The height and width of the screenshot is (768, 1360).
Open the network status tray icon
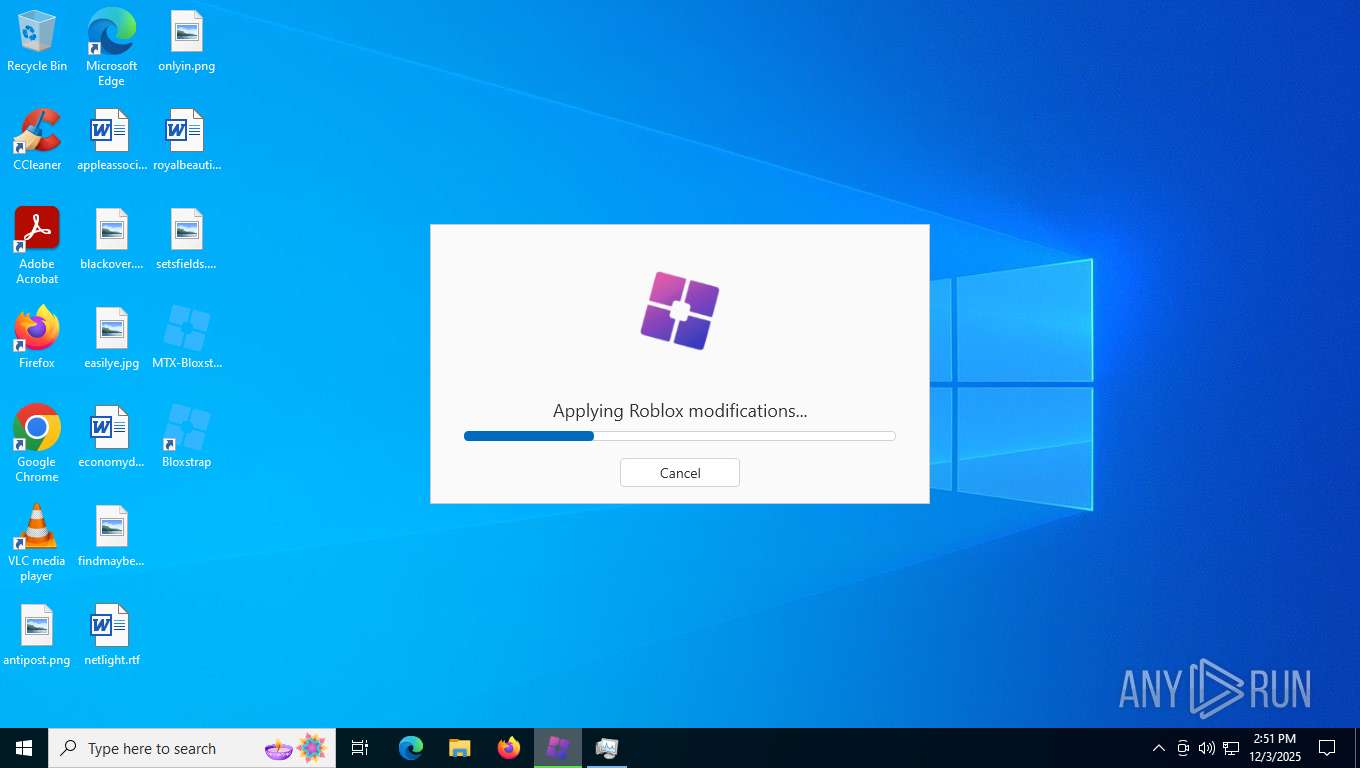[x=1231, y=748]
